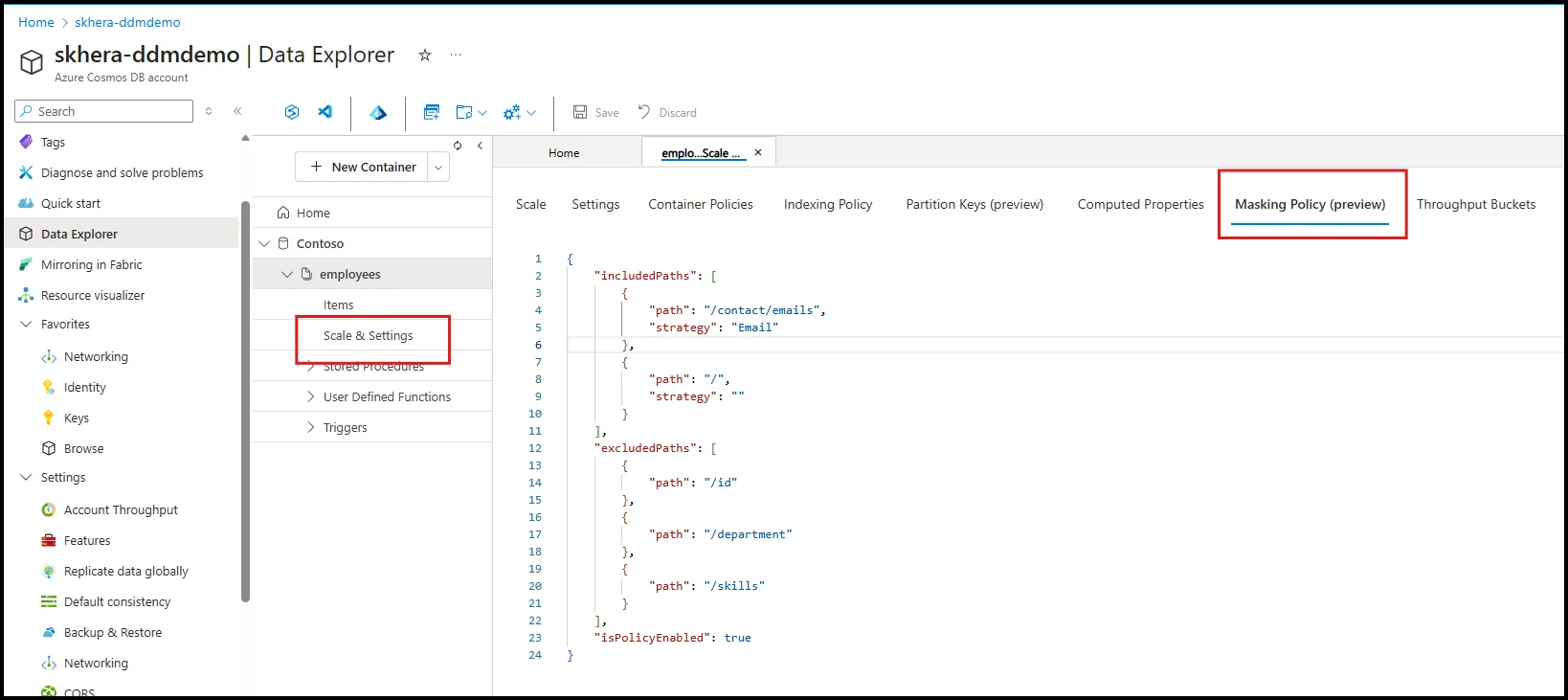Image resolution: width=1568 pixels, height=700 pixels.
Task: Close the emplo...Scale tab
Action: pos(758,152)
